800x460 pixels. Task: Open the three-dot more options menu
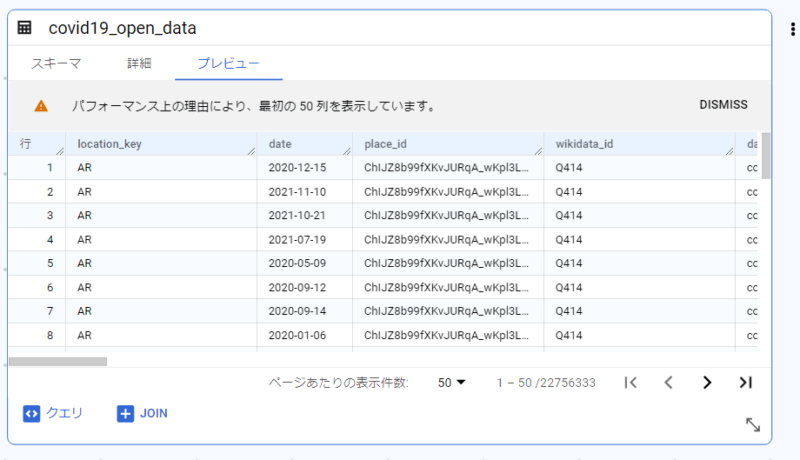pyautogui.click(x=792, y=29)
